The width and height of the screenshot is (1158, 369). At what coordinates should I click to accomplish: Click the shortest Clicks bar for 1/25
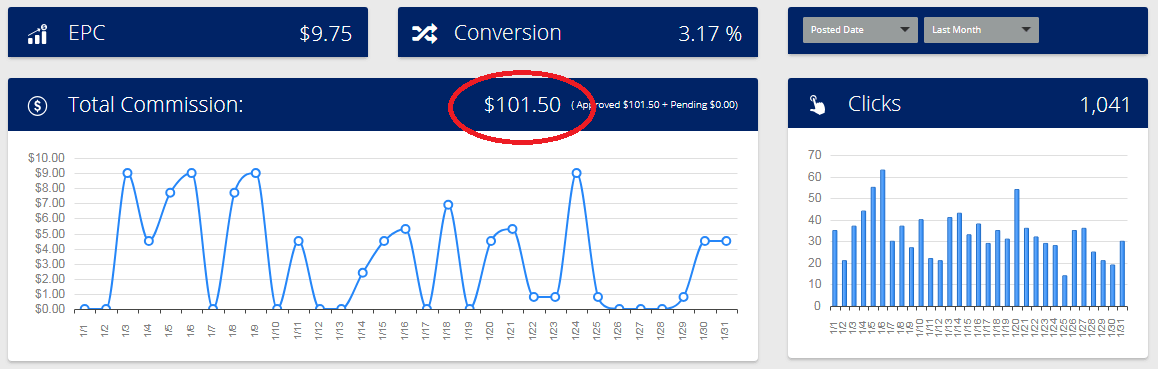coord(1065,291)
